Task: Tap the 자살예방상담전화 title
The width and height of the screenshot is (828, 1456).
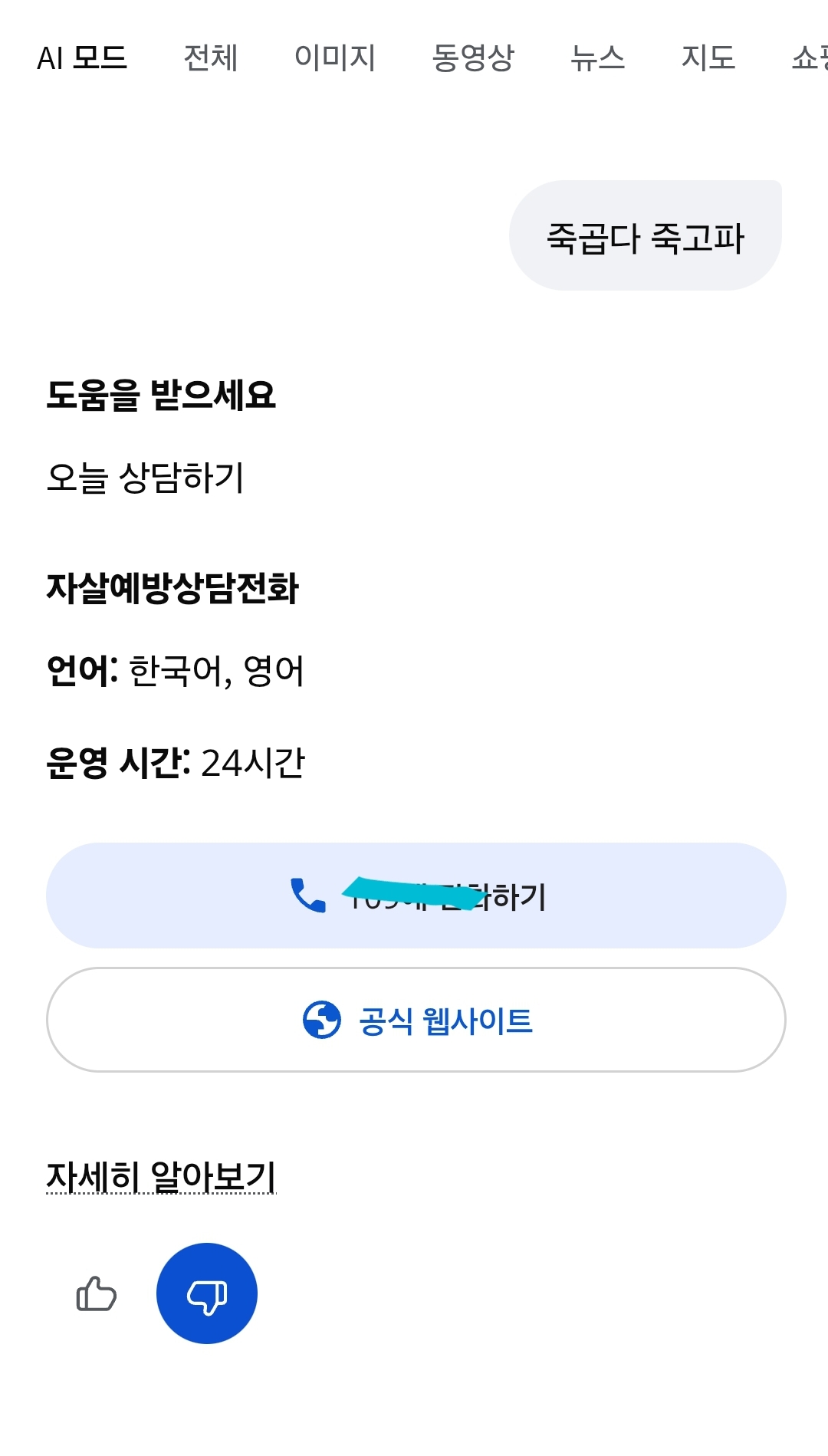Action: [172, 589]
